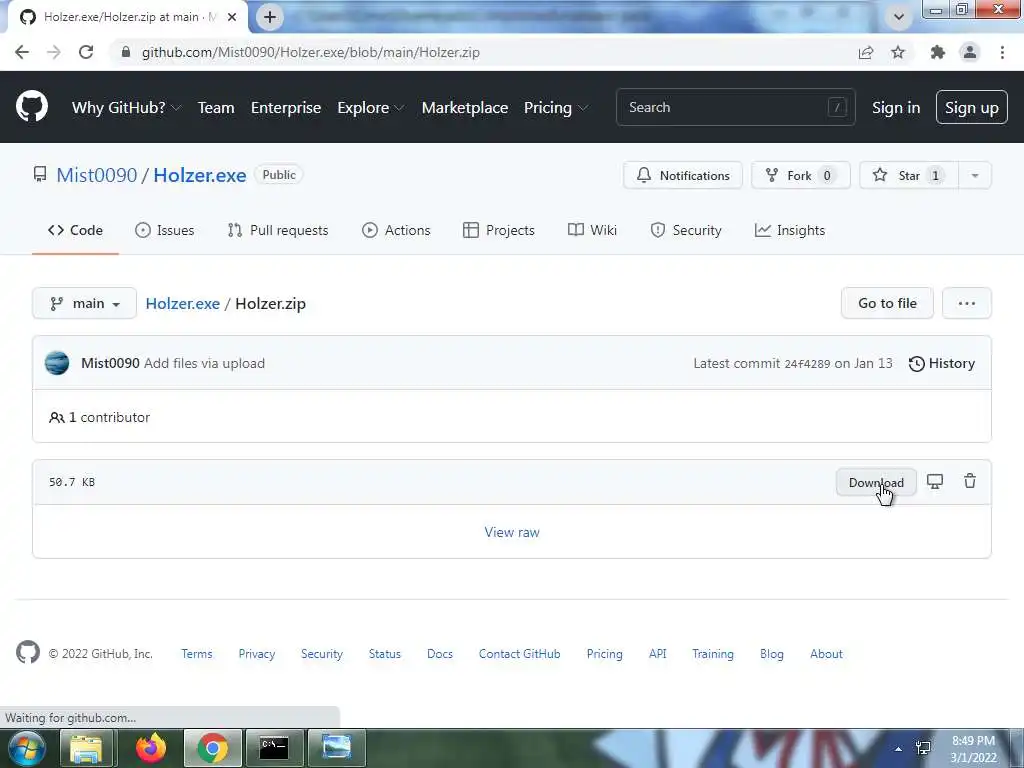The height and width of the screenshot is (768, 1024).
Task: Select the Code tab
Action: pos(75,230)
